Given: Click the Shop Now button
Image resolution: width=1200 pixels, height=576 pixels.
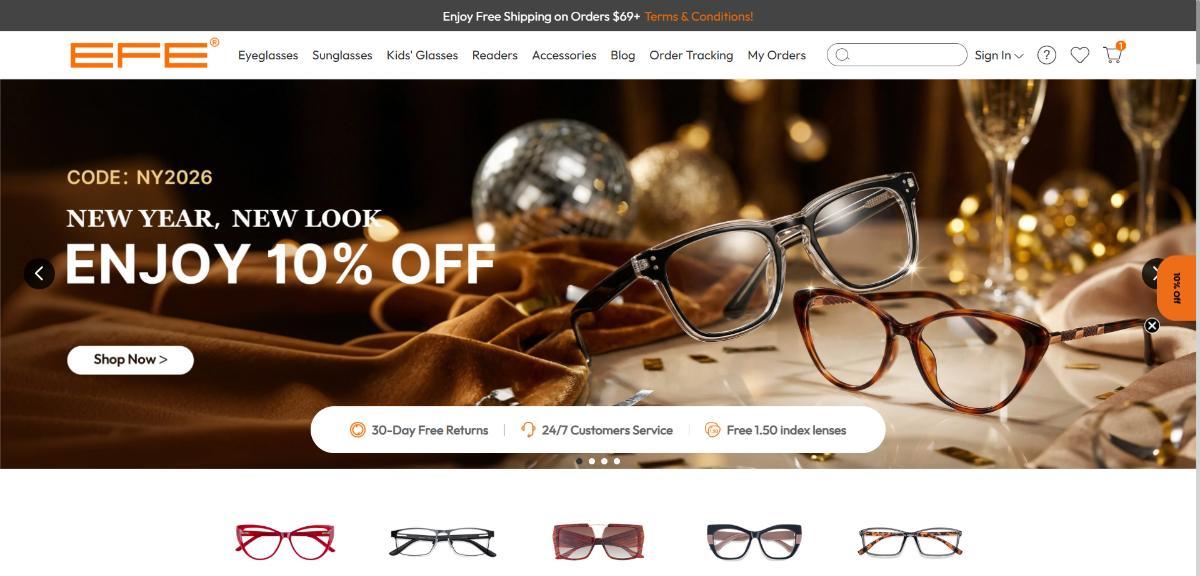Looking at the screenshot, I should pyautogui.click(x=130, y=359).
